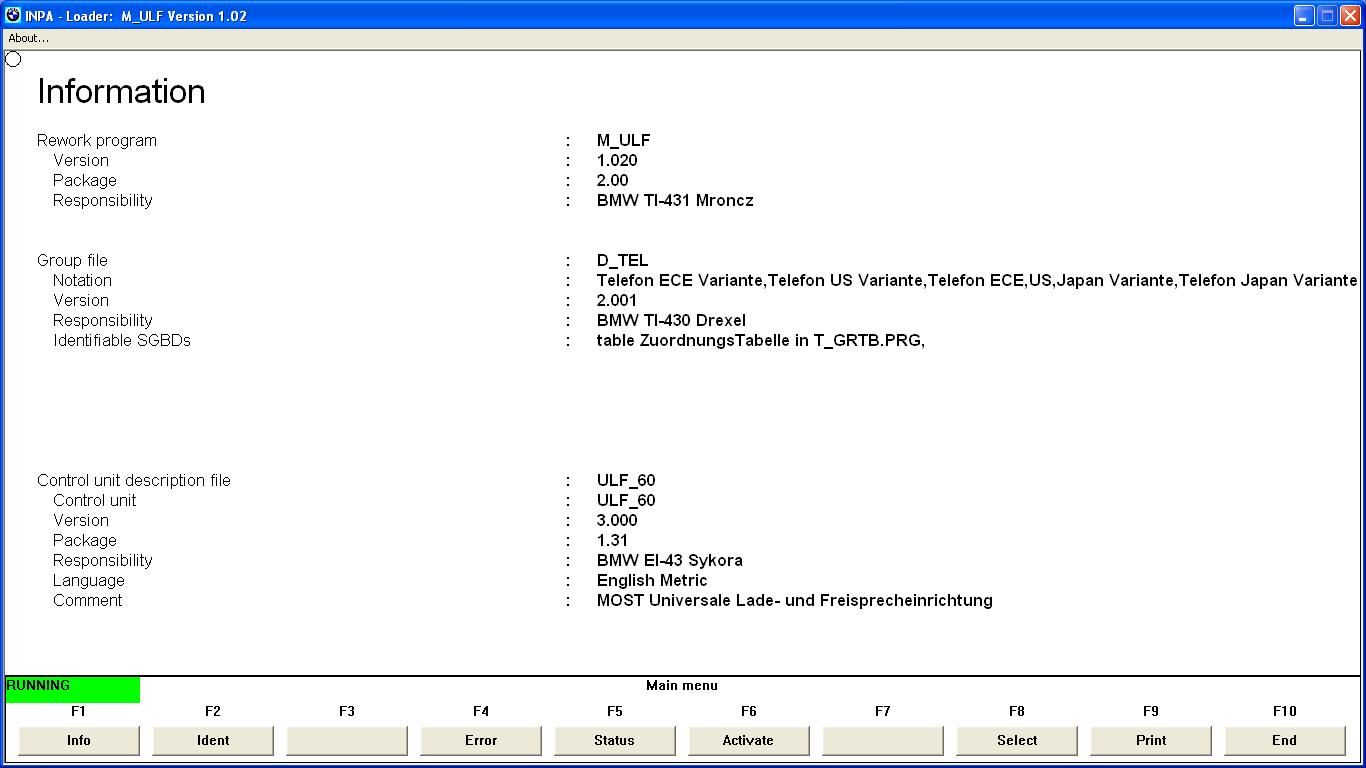Maximize the INPA window
Viewport: 1366px width, 768px height.
point(1327,15)
